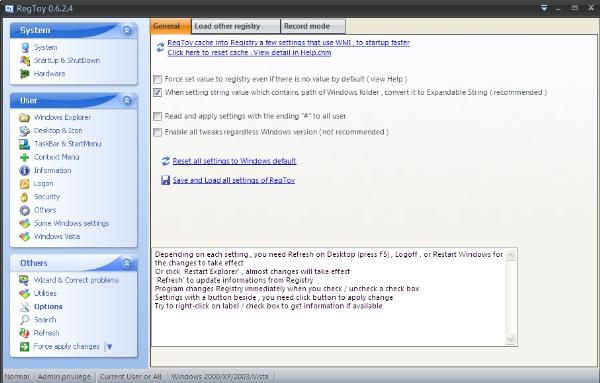The height and width of the screenshot is (383, 600).
Task: Select the Security lock icon
Action: pos(24,197)
